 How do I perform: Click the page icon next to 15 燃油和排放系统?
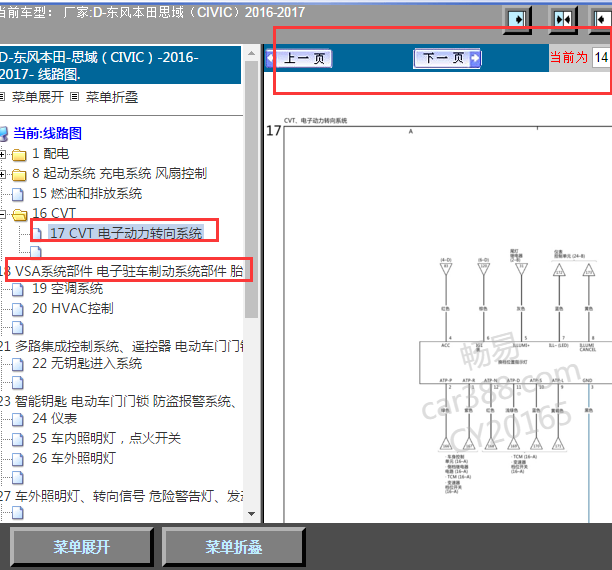click(18, 194)
